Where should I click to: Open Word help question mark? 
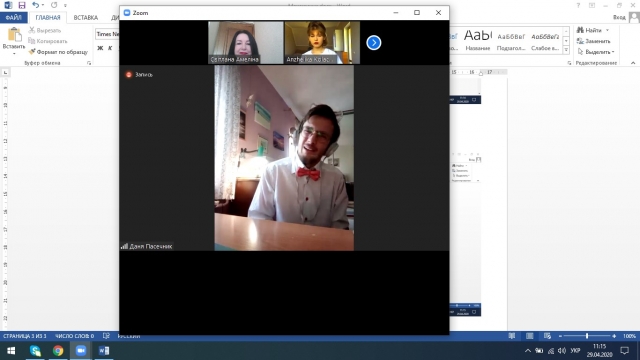pyautogui.click(x=578, y=5)
